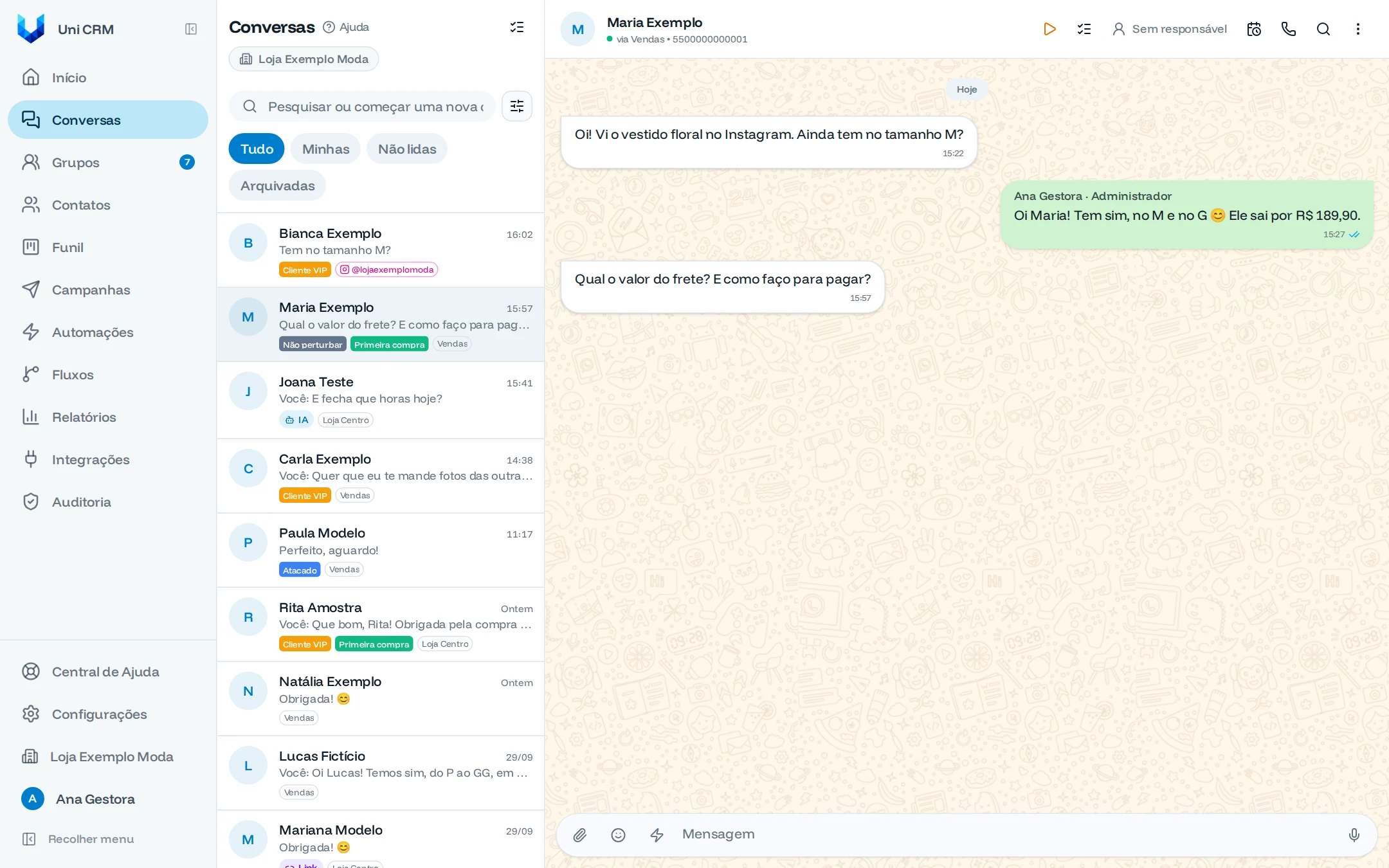1389x868 pixels.
Task: Search within chat using magnifier icon
Action: 1323,29
